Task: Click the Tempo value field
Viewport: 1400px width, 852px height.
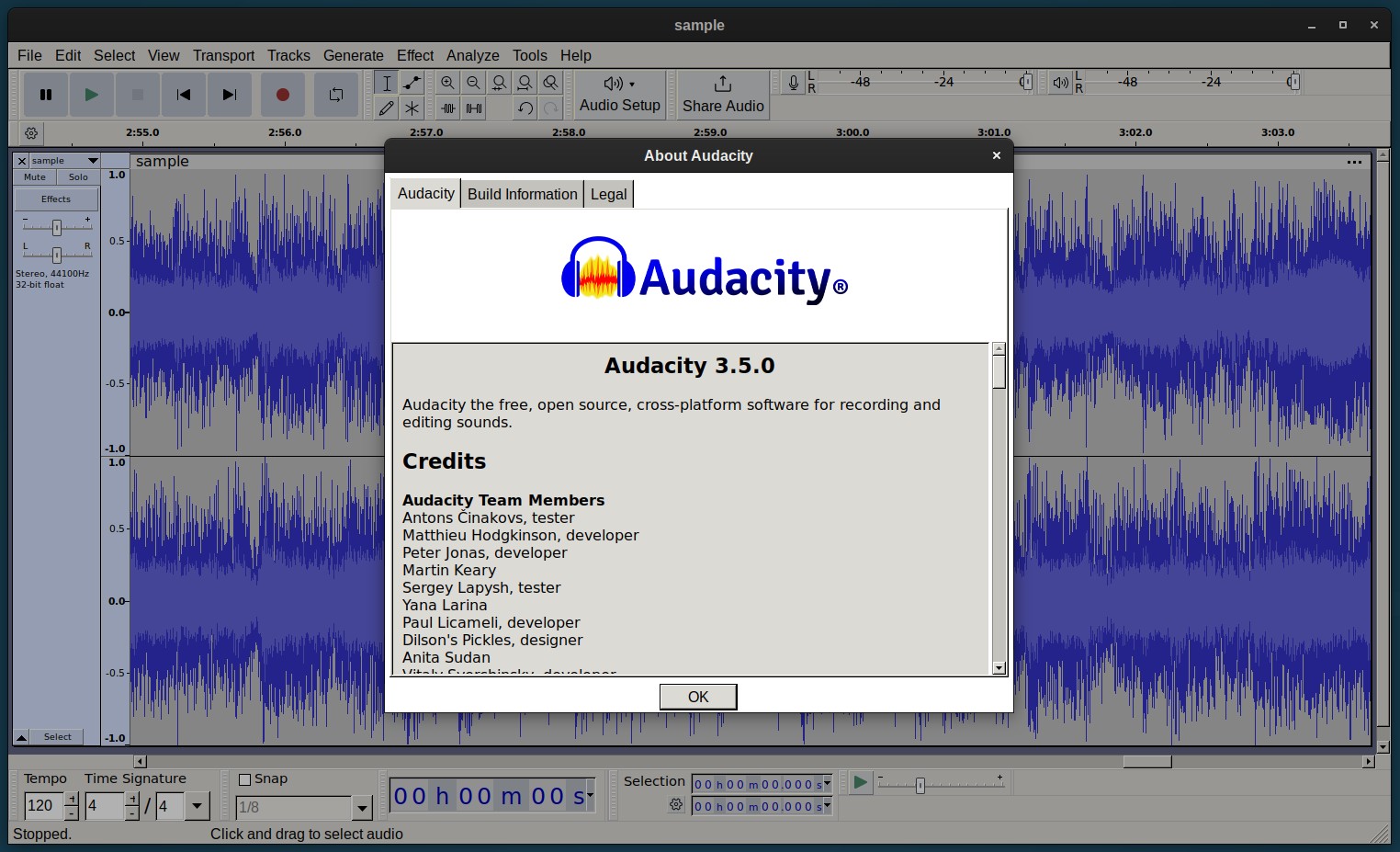Action: click(x=43, y=806)
